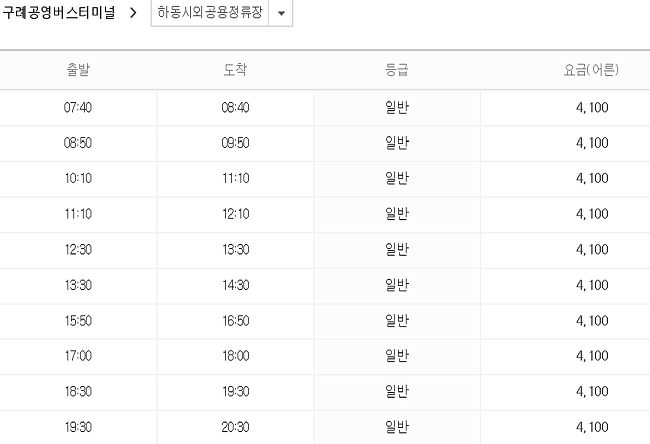Open the 하동시외공용정류장 destination dropdown arrow
The height and width of the screenshot is (444, 650).
[281, 13]
